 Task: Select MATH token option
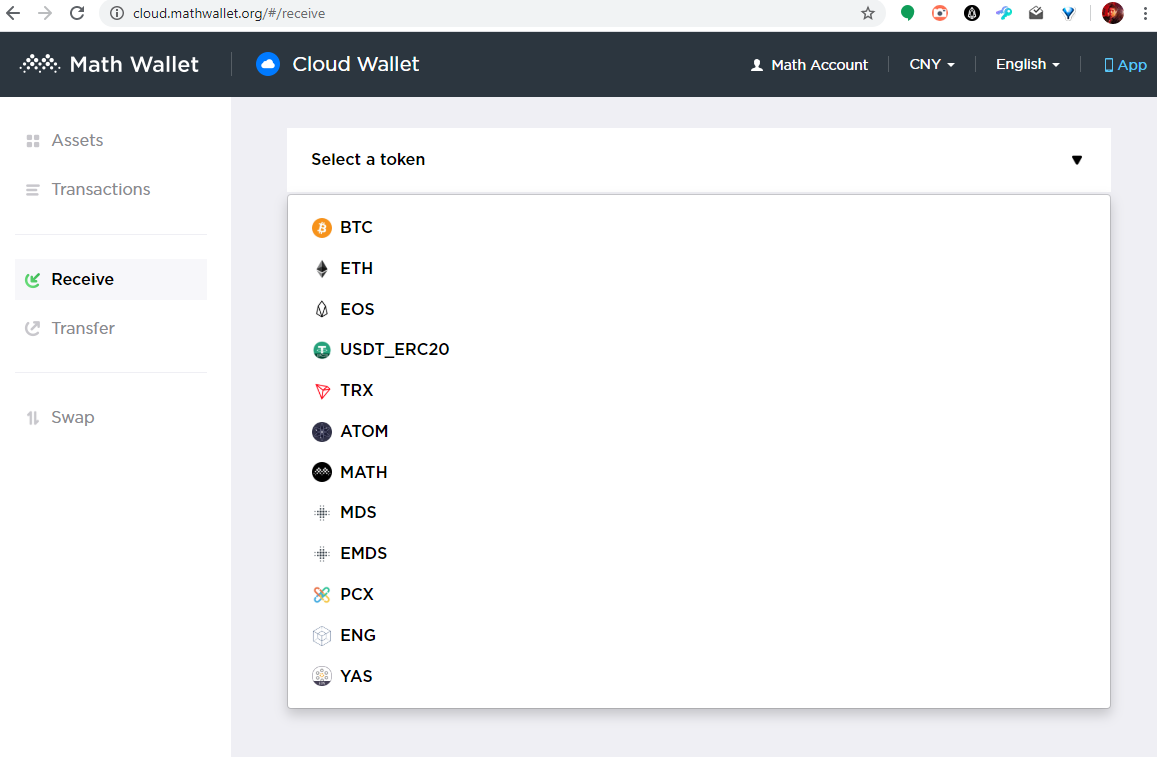pos(699,472)
